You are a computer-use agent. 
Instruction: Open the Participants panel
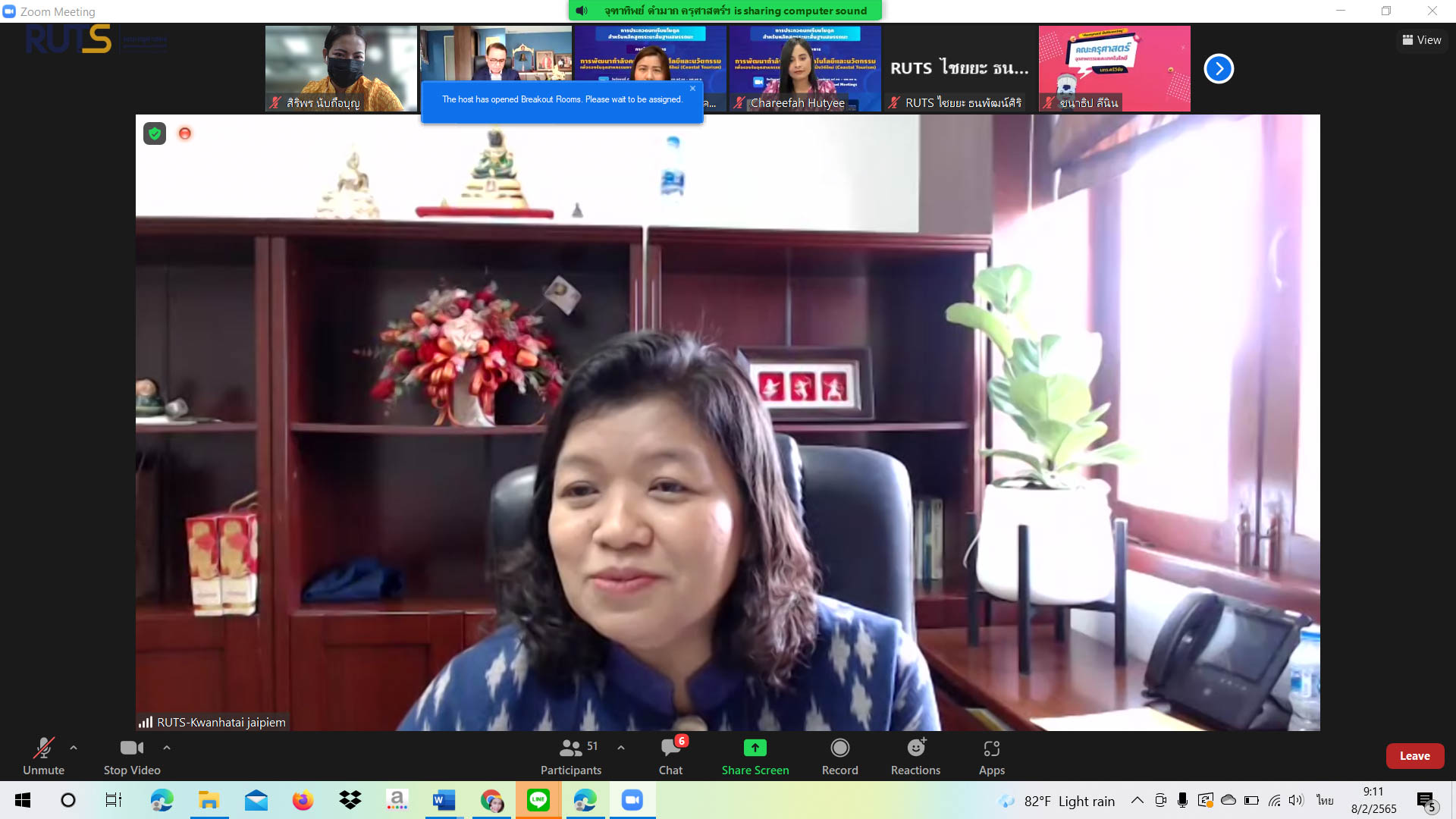(x=571, y=756)
